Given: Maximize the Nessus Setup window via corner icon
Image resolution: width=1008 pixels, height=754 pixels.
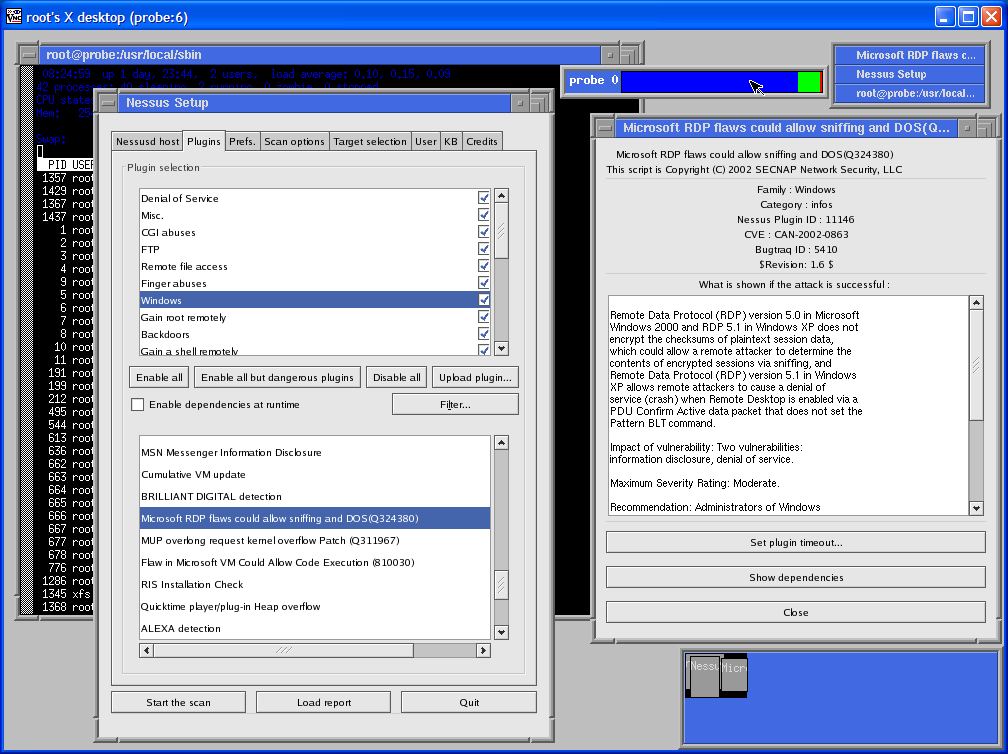Looking at the screenshot, I should point(539,103).
